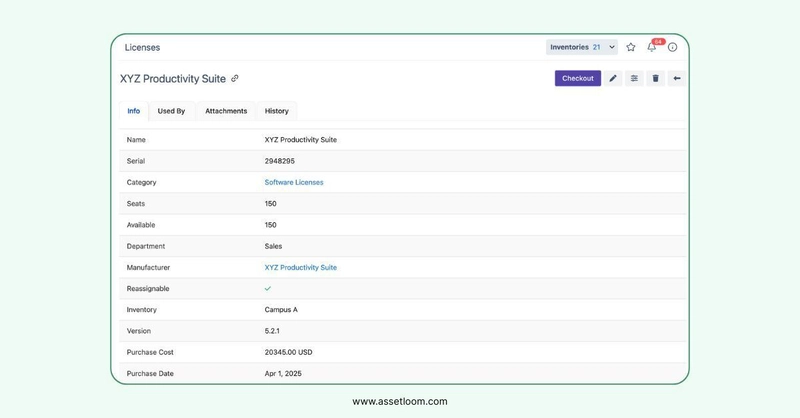
Task: Switch to the Info tab
Action: (134, 111)
